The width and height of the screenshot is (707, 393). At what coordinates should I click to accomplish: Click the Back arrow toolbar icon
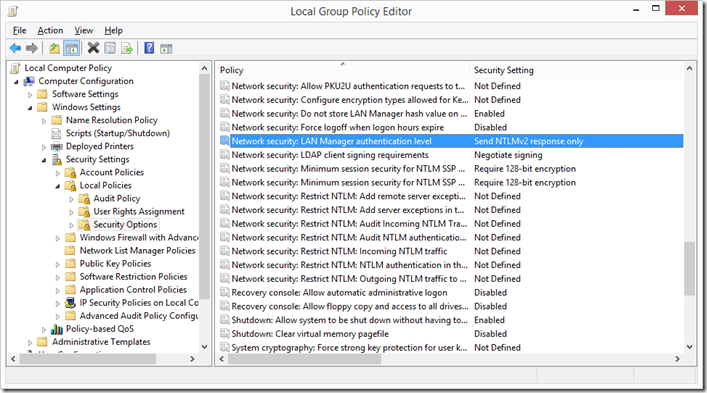(15, 48)
